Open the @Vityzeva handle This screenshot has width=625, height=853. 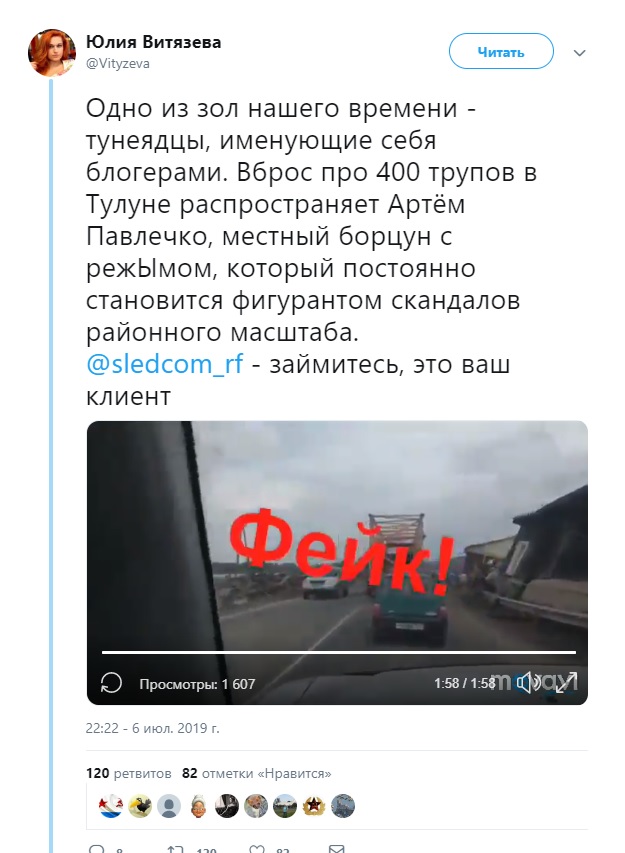point(118,64)
